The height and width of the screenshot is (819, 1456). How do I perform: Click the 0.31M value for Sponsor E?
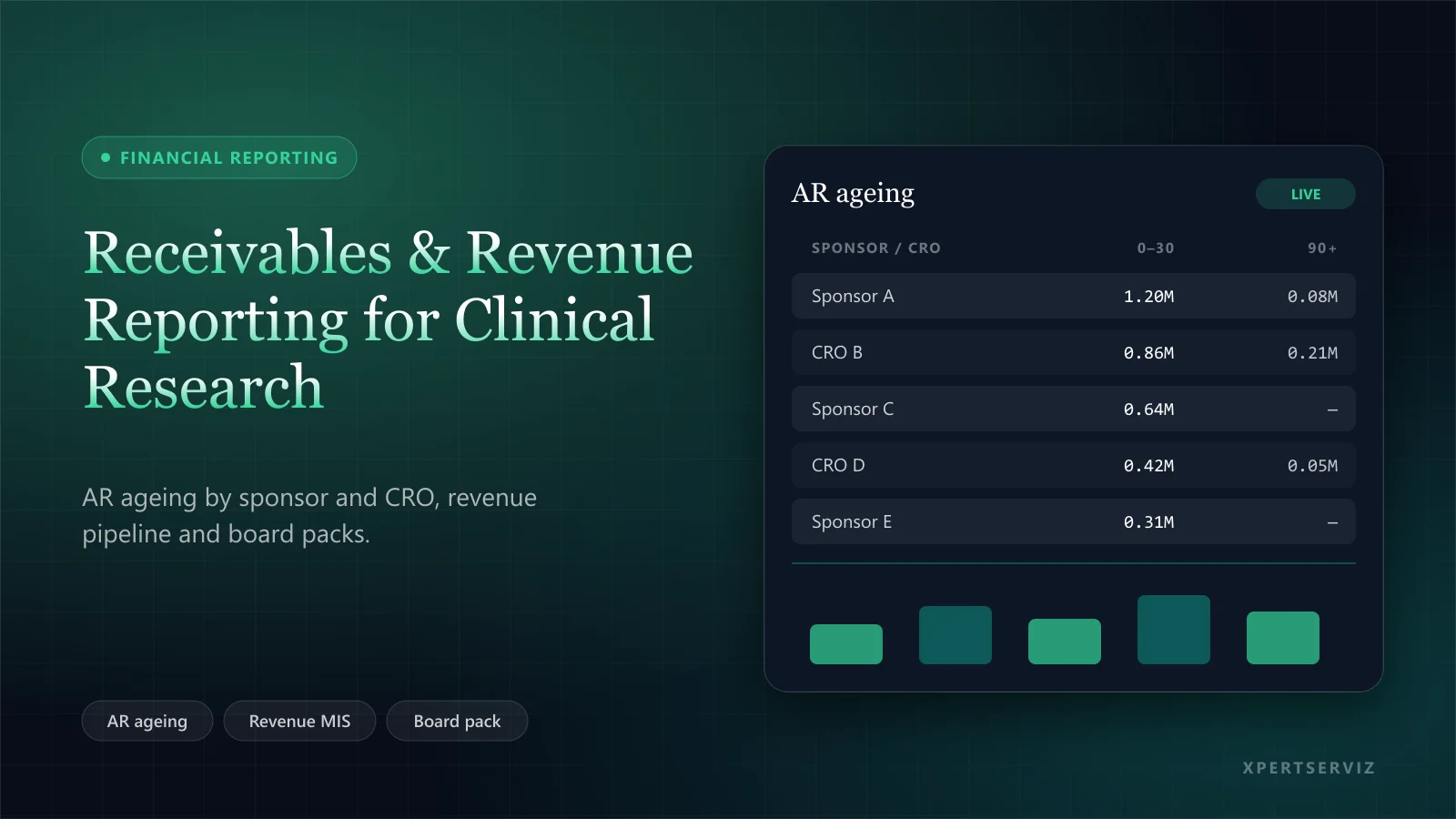coord(1148,522)
